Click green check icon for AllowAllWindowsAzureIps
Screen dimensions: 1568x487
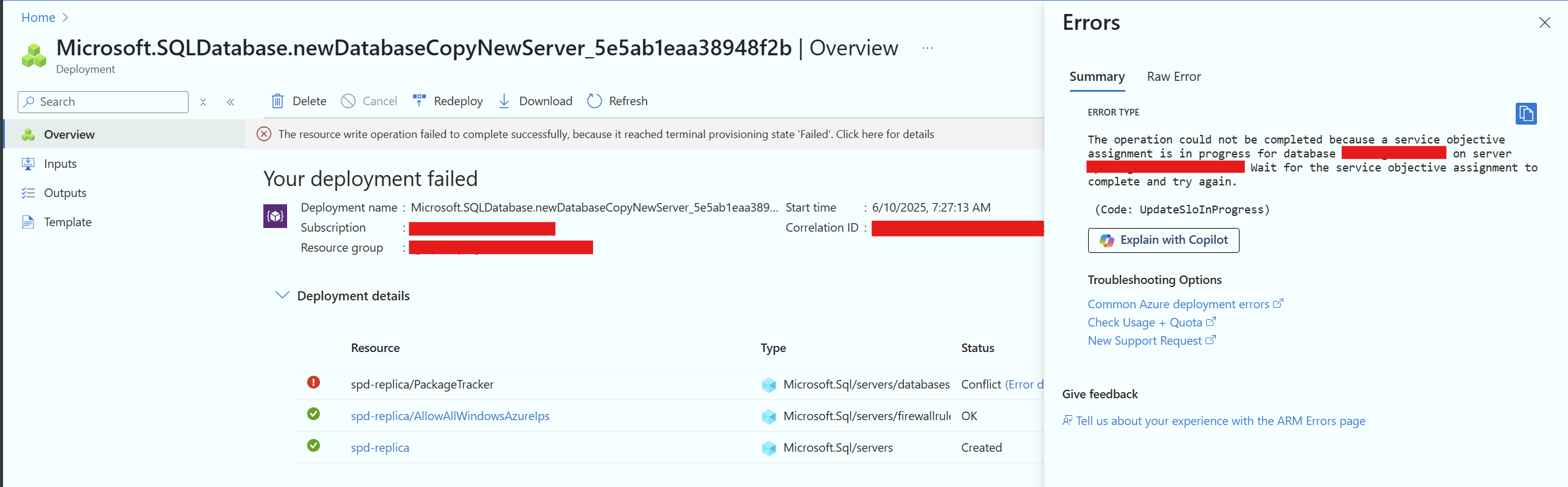pyautogui.click(x=313, y=414)
